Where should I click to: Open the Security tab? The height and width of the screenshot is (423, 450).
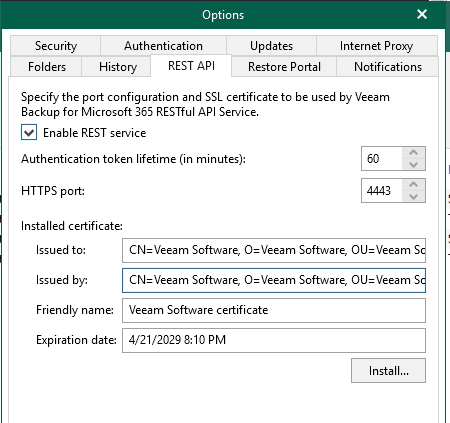56,46
